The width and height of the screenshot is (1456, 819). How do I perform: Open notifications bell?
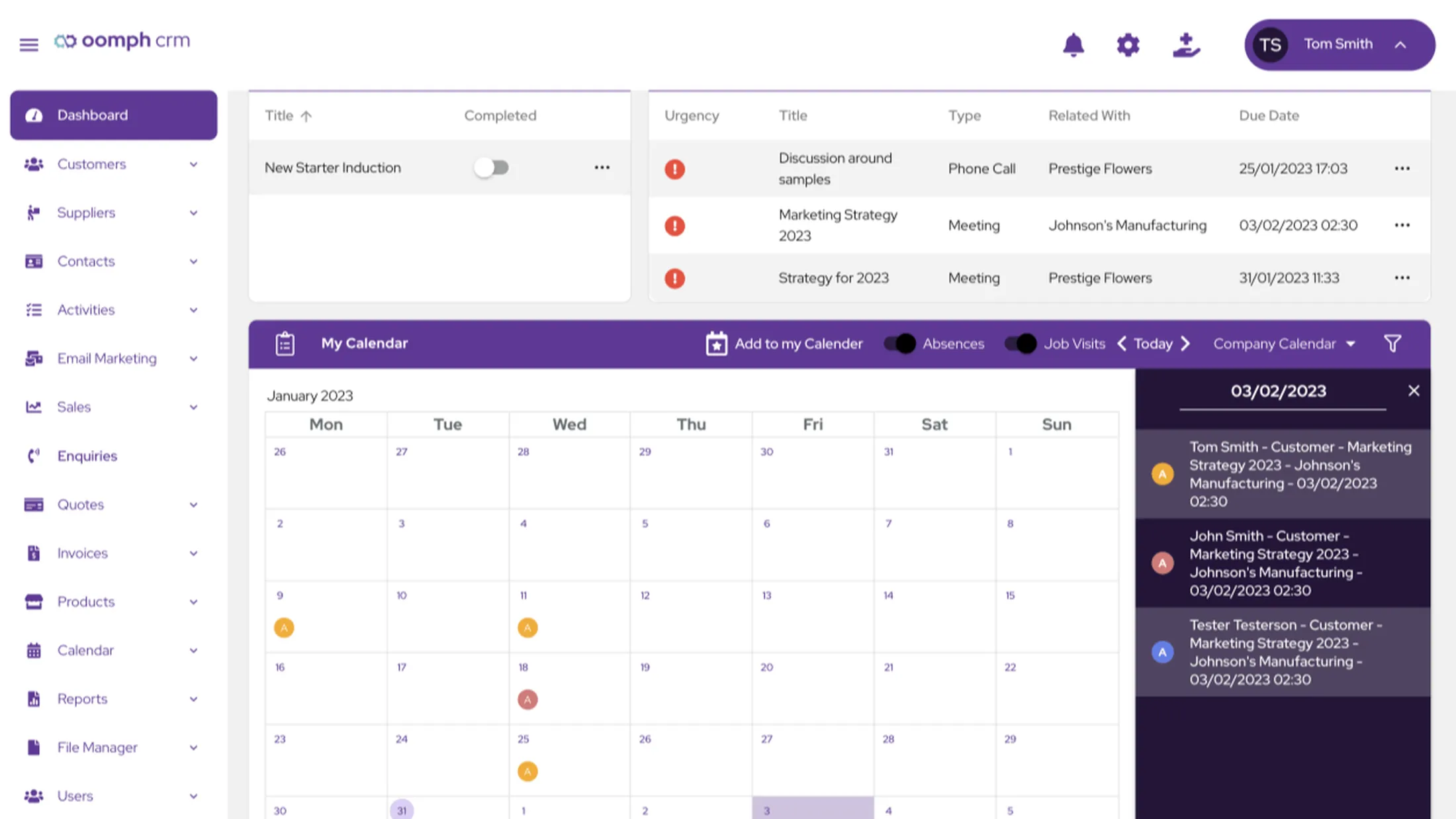[1073, 45]
